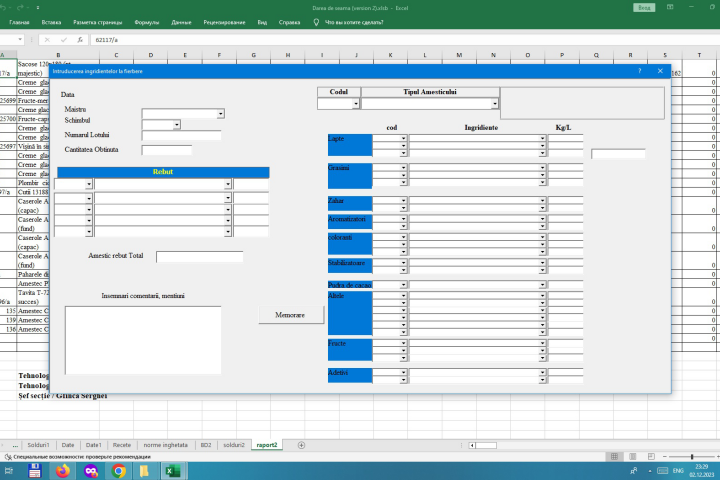Open the Данные ribbon tab
This screenshot has height=480, width=720.
181,22
